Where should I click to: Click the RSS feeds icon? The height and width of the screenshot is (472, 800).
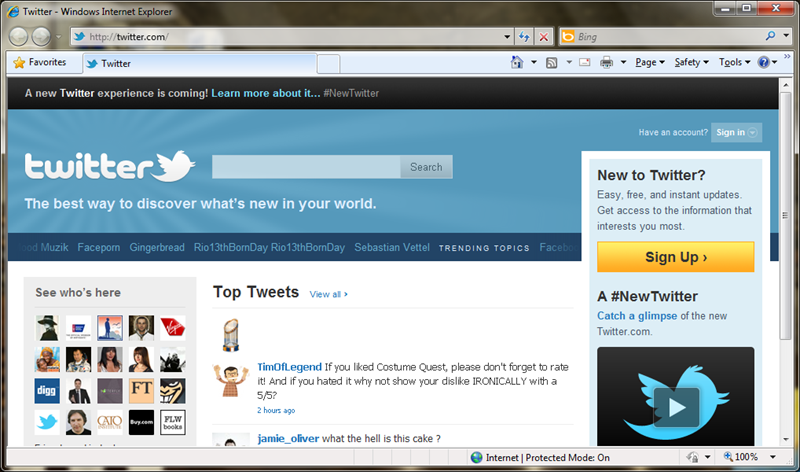coord(552,63)
